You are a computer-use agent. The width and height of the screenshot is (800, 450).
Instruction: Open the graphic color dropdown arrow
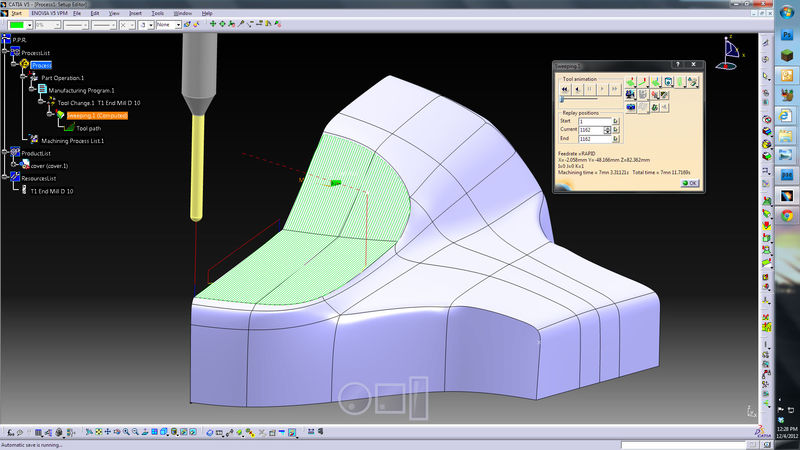[x=30, y=25]
